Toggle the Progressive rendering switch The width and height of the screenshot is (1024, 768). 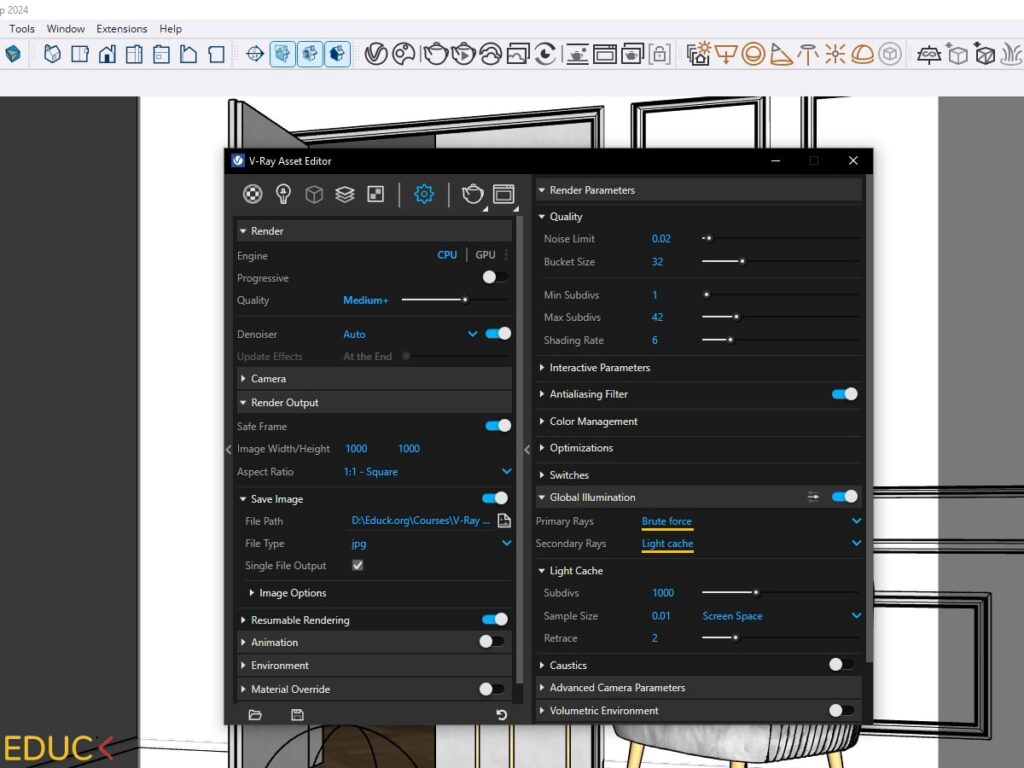(495, 278)
